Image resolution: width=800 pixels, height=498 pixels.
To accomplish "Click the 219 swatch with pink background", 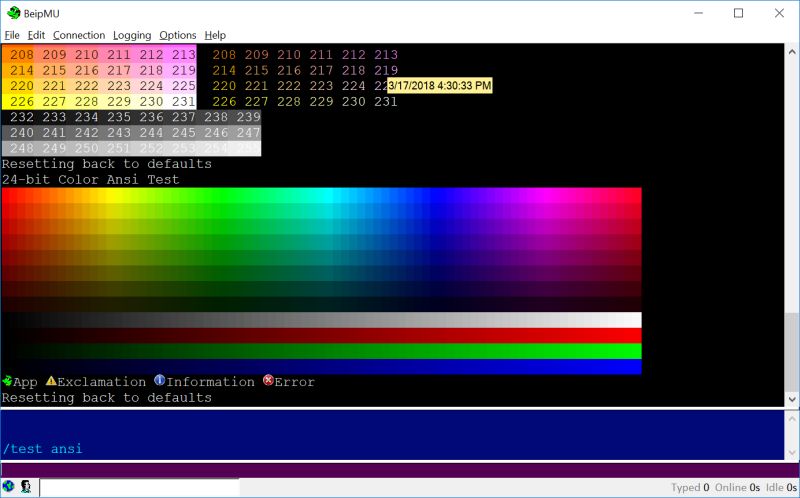I will pos(183,70).
